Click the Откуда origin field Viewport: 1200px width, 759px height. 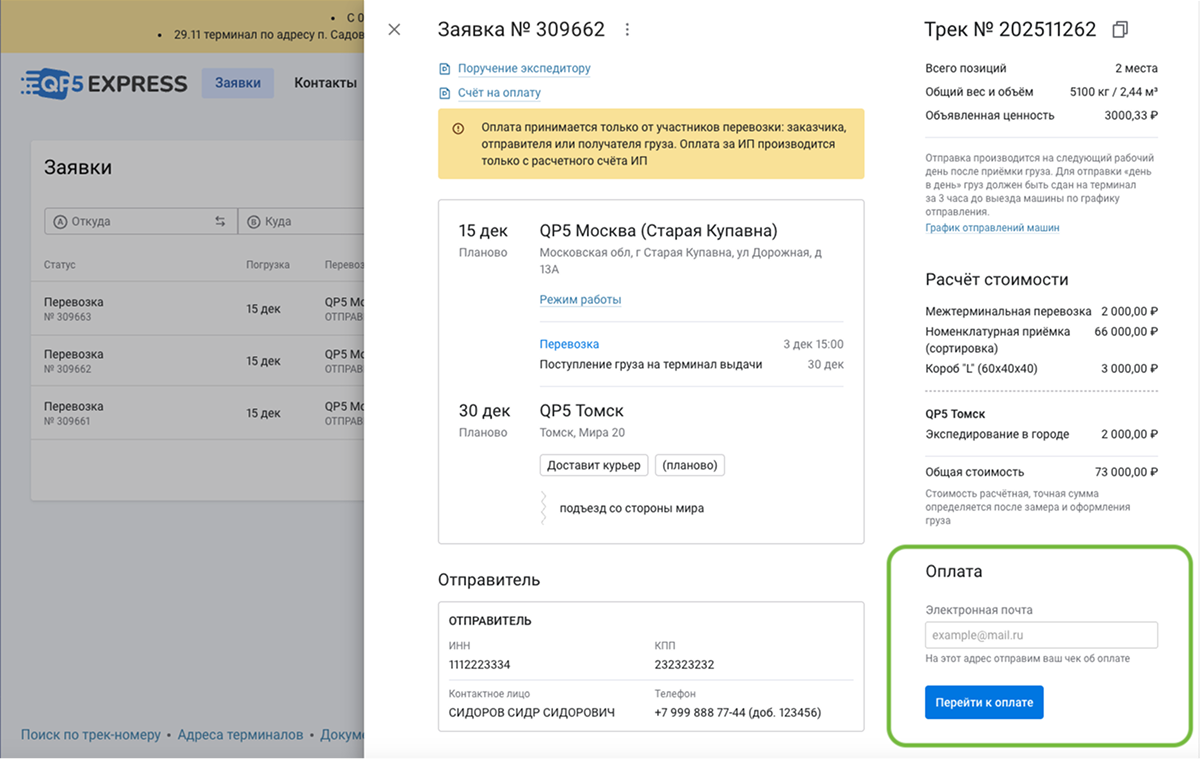[130, 221]
